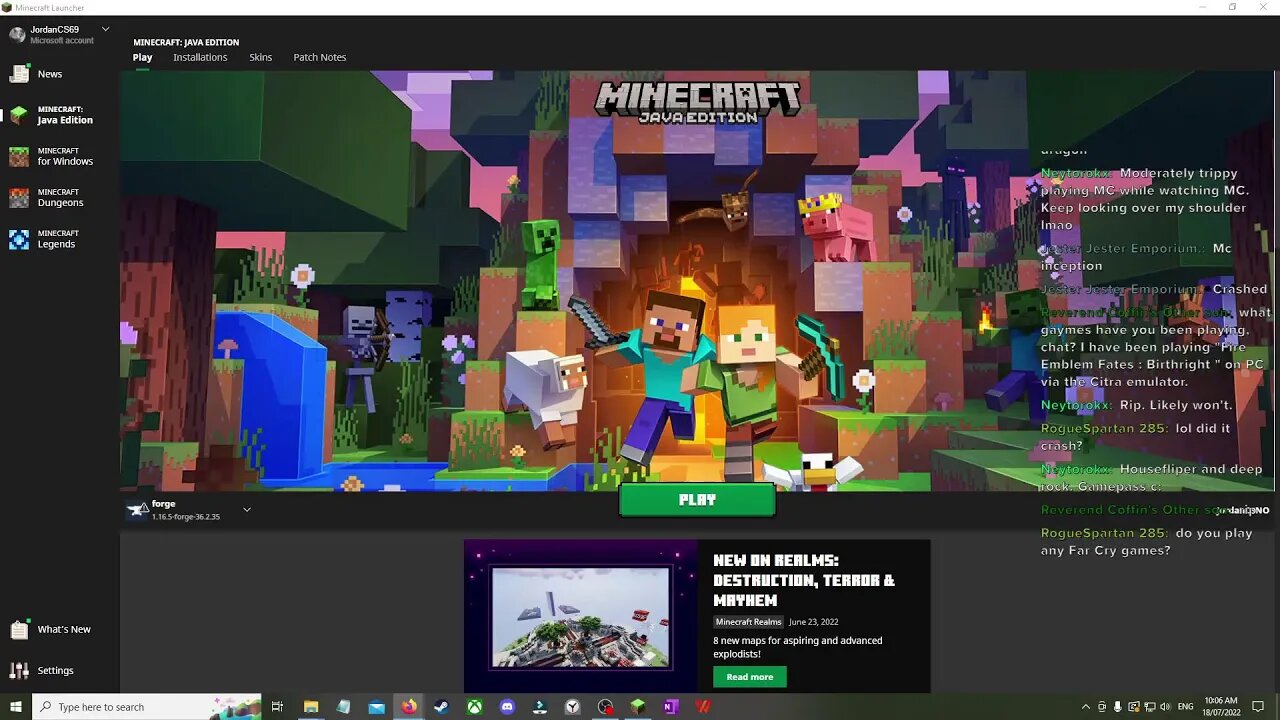Switch to the Skins tab
Screen dimensions: 1280x720
(261, 57)
